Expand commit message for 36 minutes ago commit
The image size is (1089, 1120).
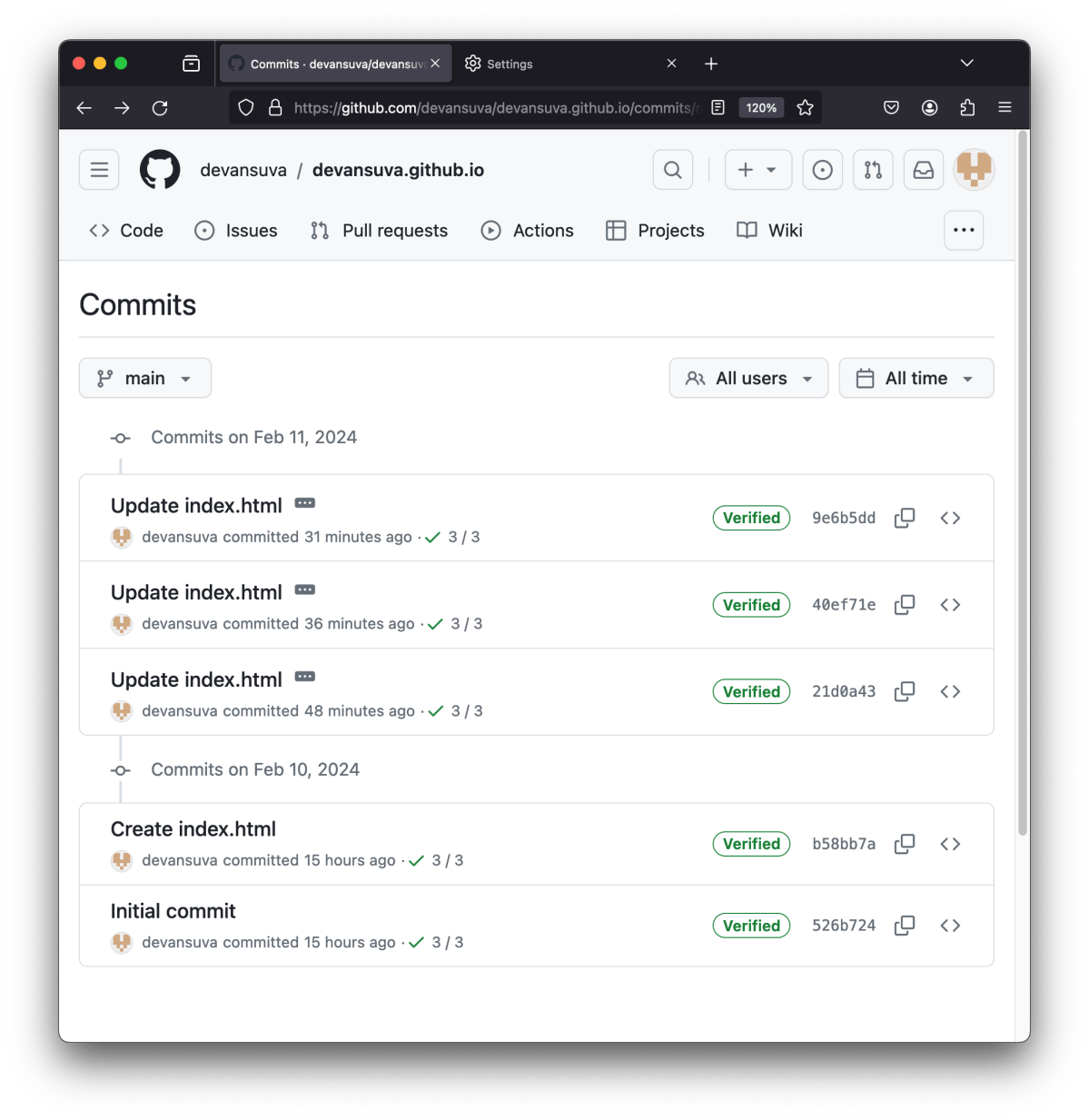305,590
